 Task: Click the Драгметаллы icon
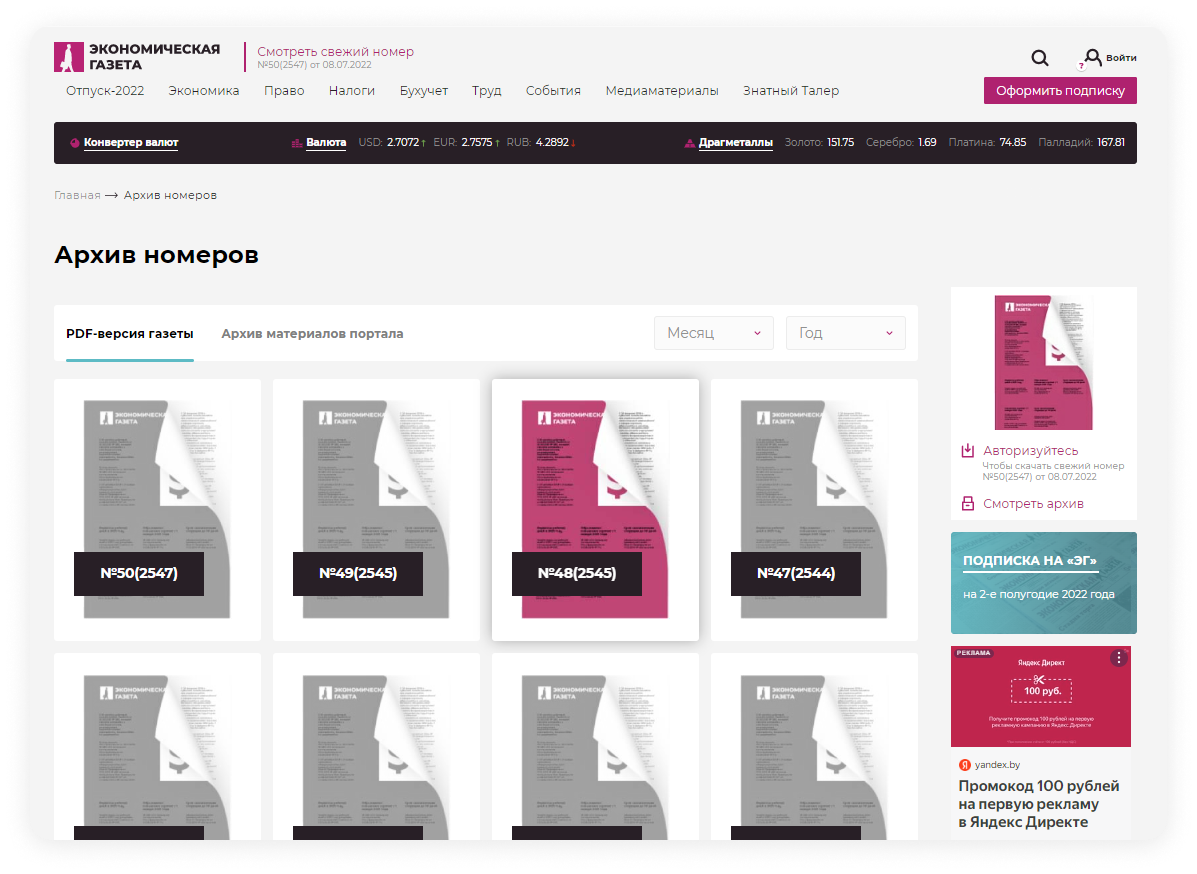689,143
